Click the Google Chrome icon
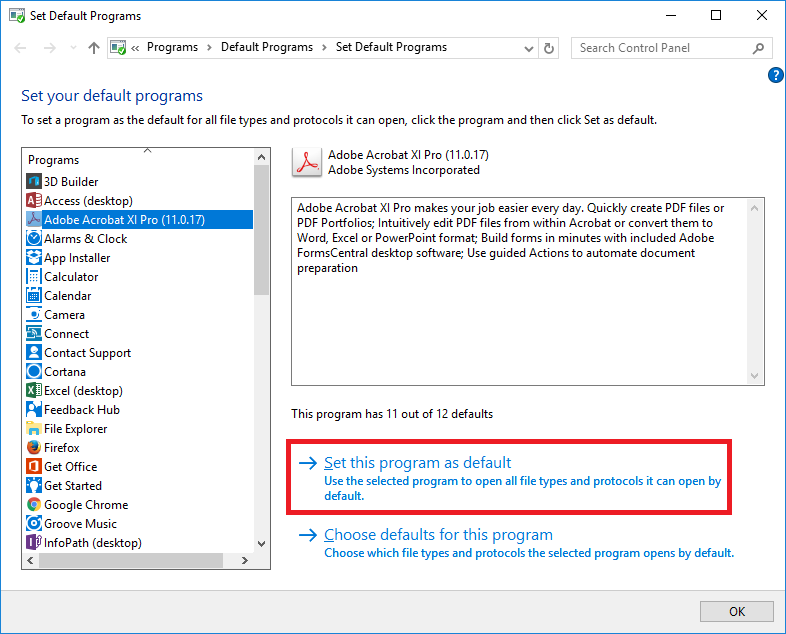Screen dimensions: 786x634 (34, 504)
